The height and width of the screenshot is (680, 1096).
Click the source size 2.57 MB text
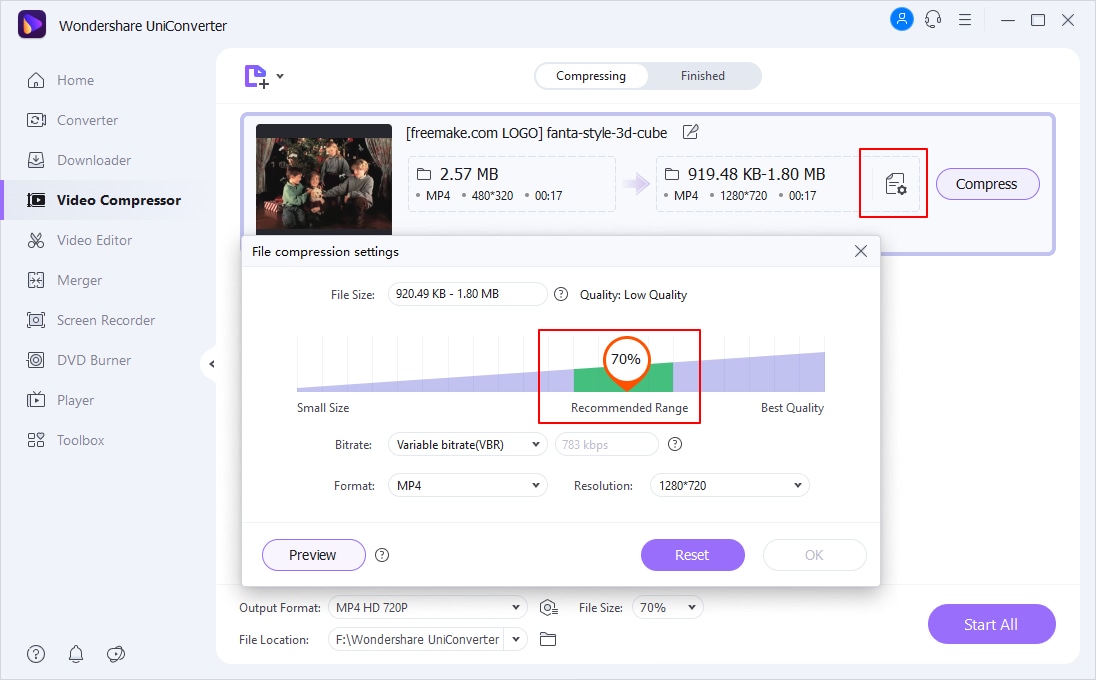pos(468,174)
